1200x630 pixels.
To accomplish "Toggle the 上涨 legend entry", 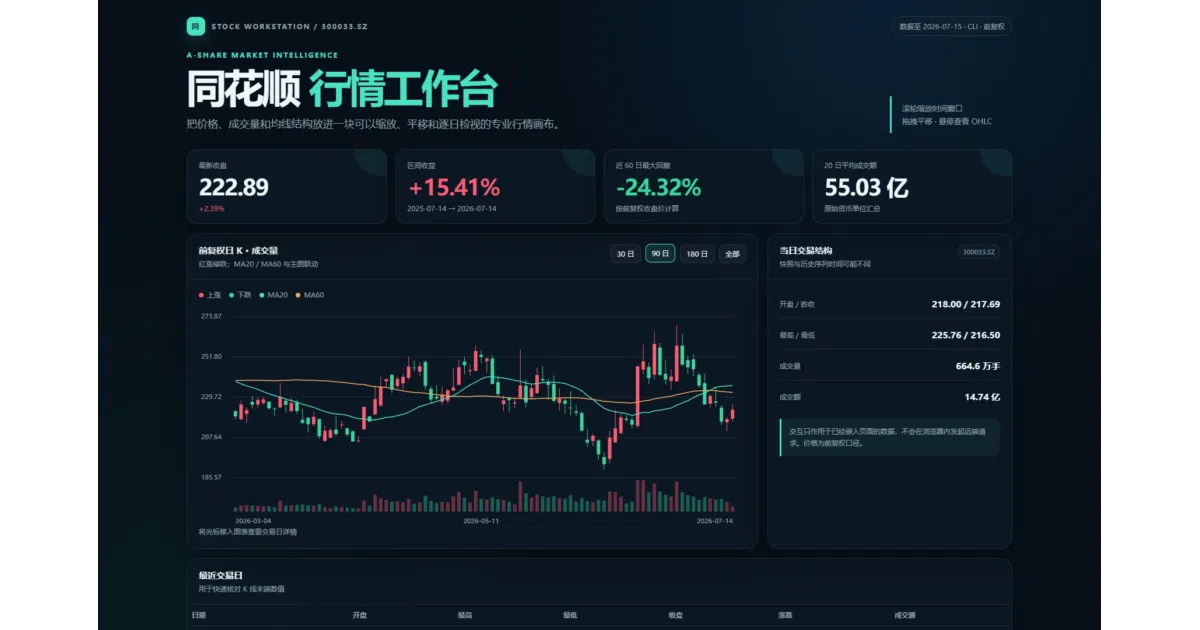I will (x=210, y=295).
